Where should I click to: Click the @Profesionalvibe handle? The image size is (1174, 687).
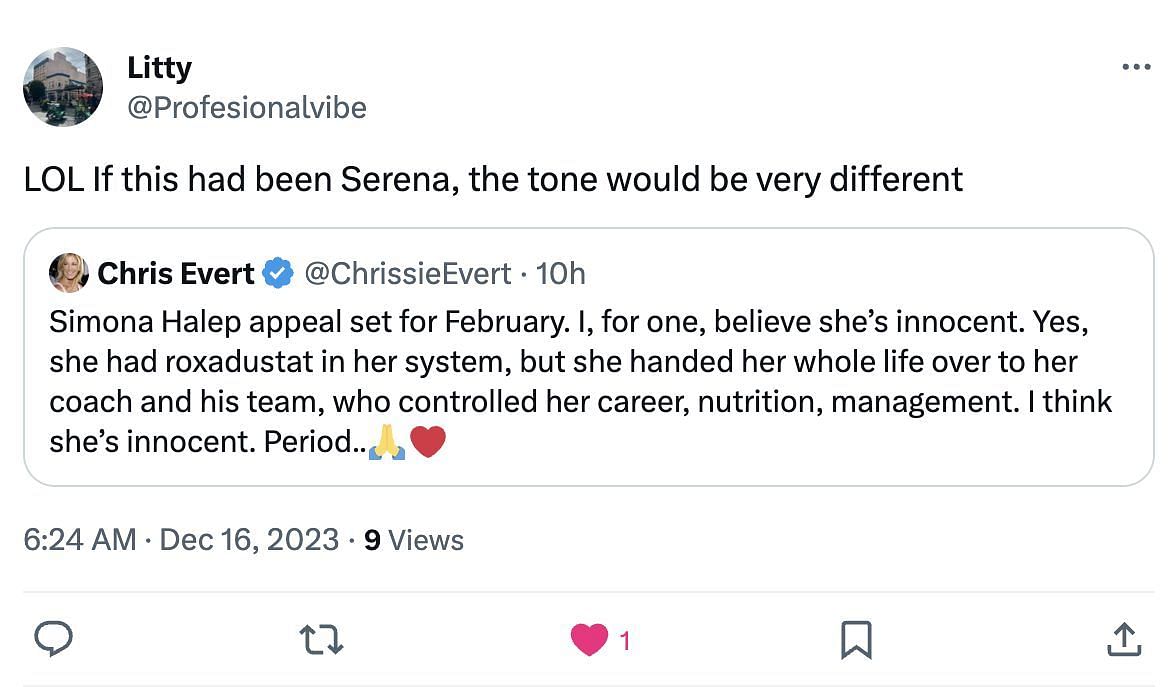click(x=246, y=107)
